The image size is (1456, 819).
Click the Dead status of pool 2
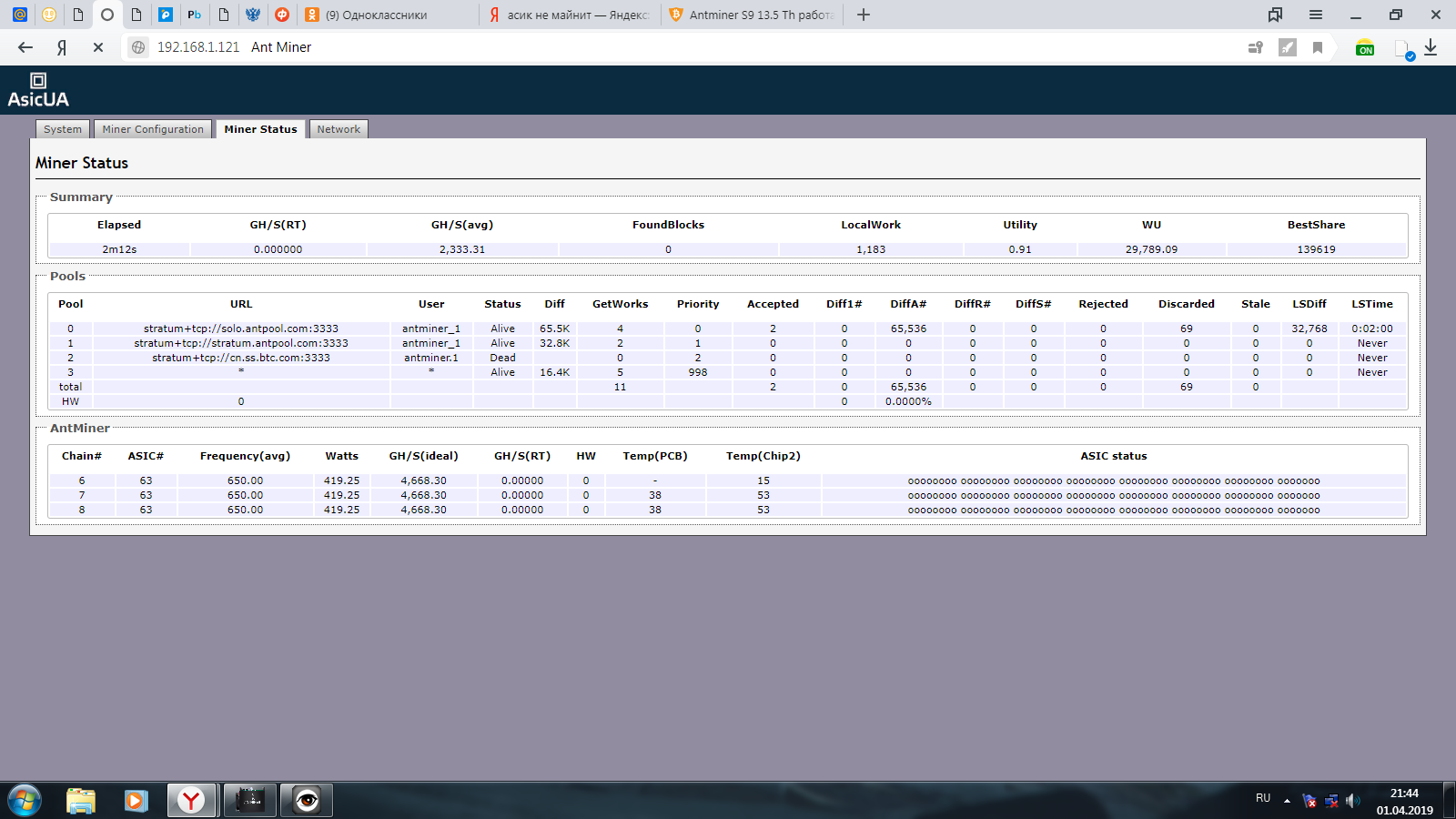pos(502,358)
